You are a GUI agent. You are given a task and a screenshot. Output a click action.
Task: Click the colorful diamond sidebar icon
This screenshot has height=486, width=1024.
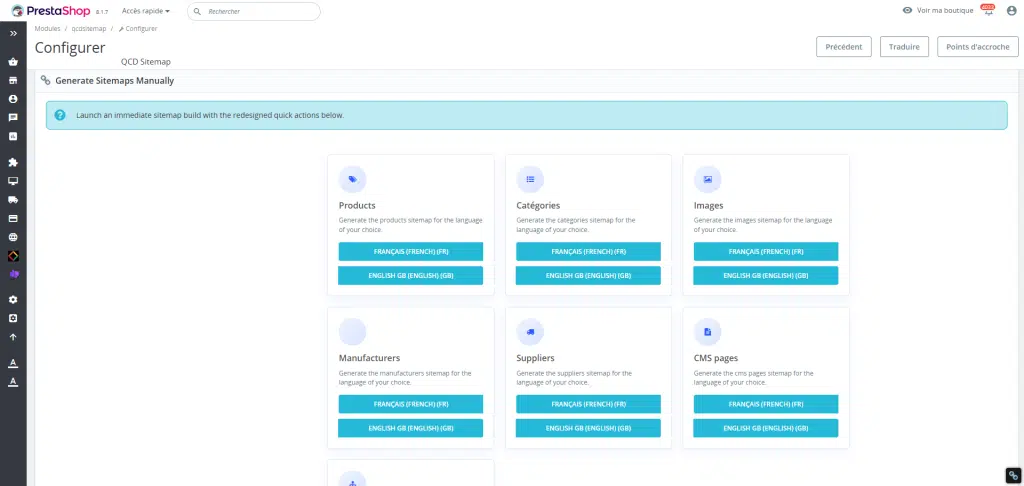pos(13,255)
